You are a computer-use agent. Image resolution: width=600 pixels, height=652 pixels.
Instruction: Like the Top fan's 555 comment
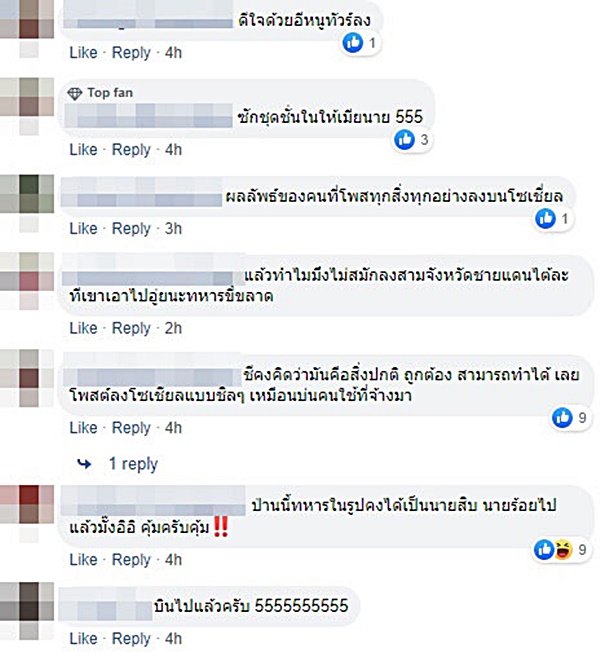[x=83, y=150]
